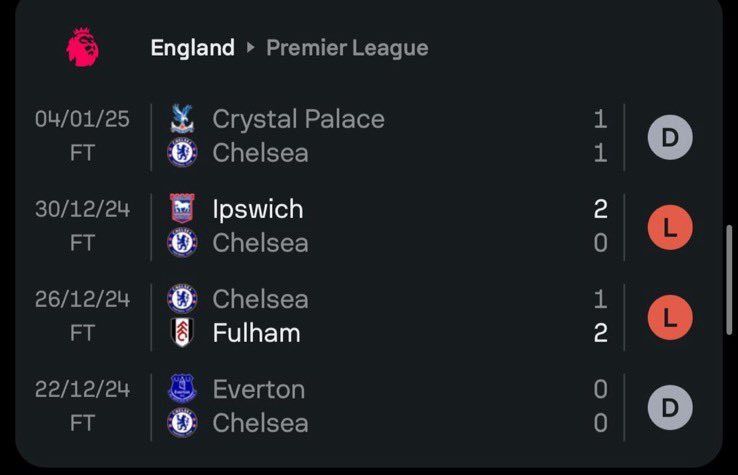Select the loss badge for Ipswich match
Image resolution: width=738 pixels, height=475 pixels.
tap(670, 227)
